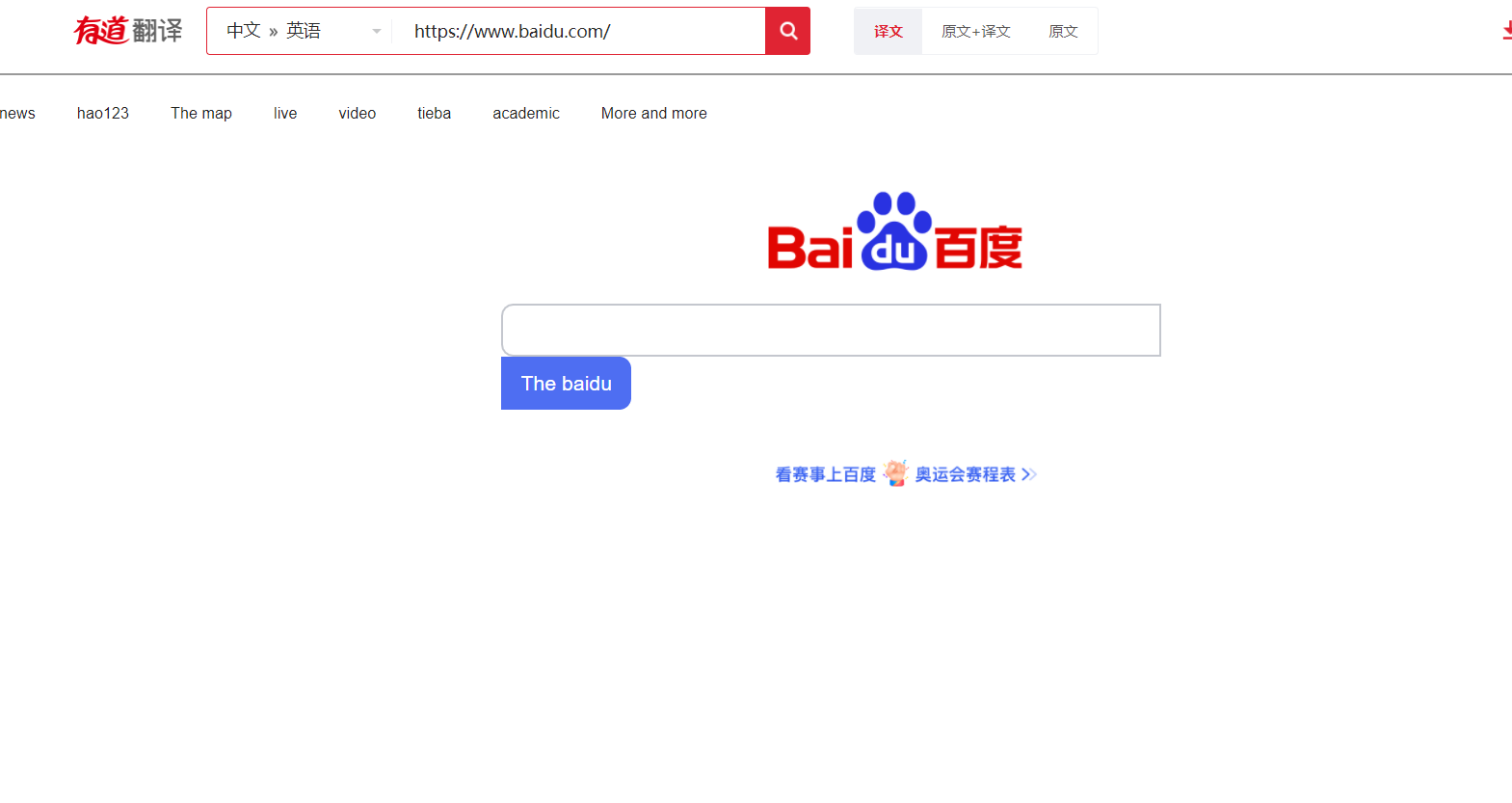Open the live link

click(285, 113)
